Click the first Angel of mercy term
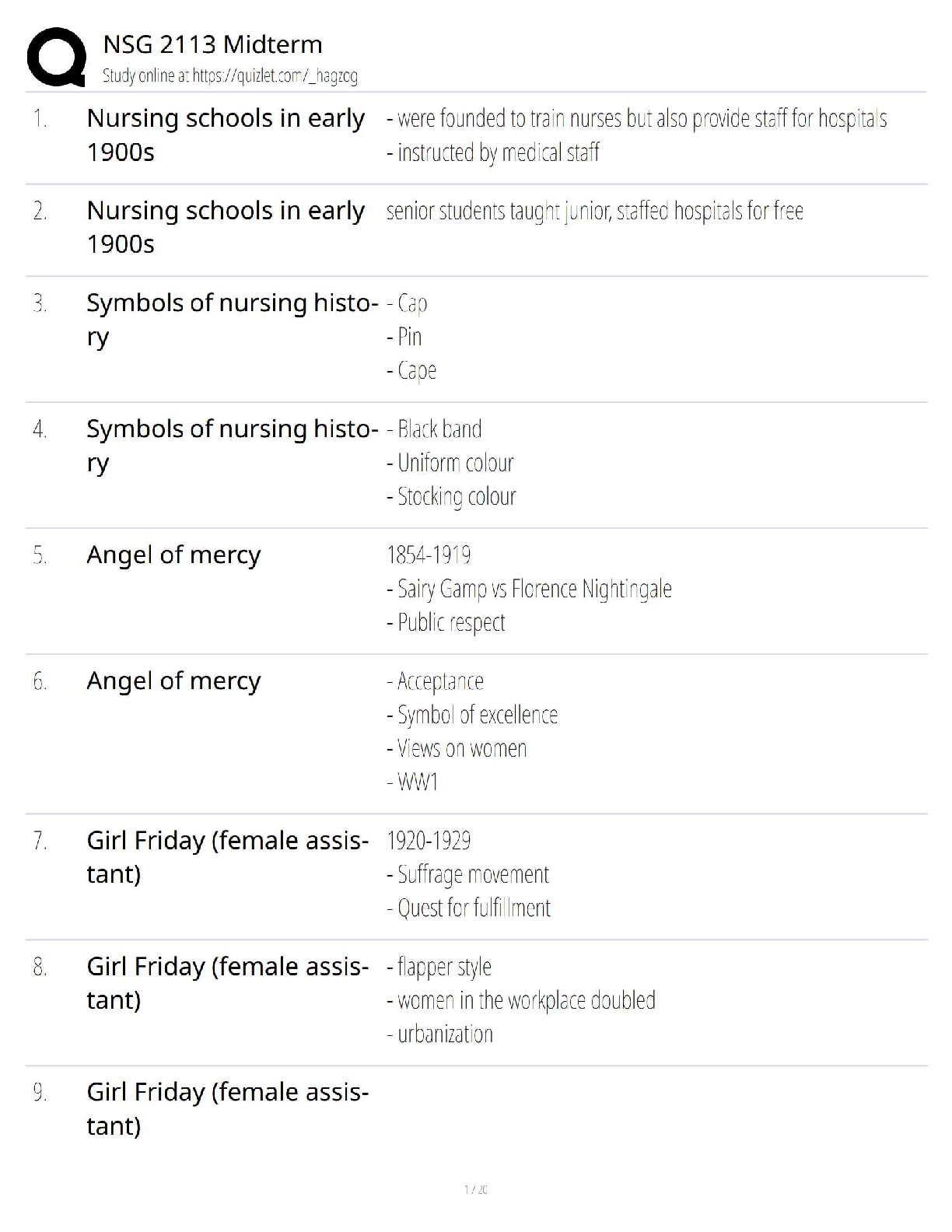 (x=173, y=555)
